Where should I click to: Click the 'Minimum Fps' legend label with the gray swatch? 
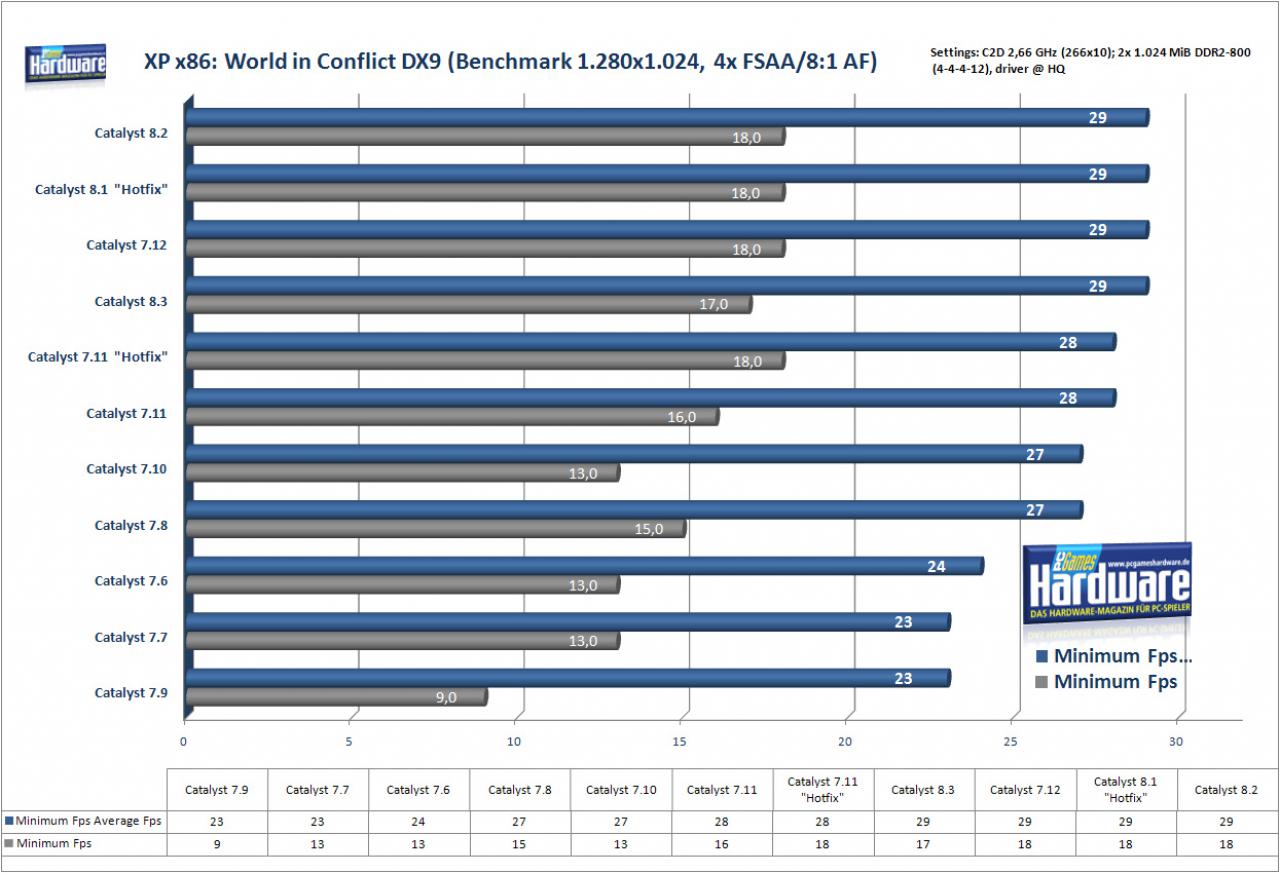(1115, 682)
